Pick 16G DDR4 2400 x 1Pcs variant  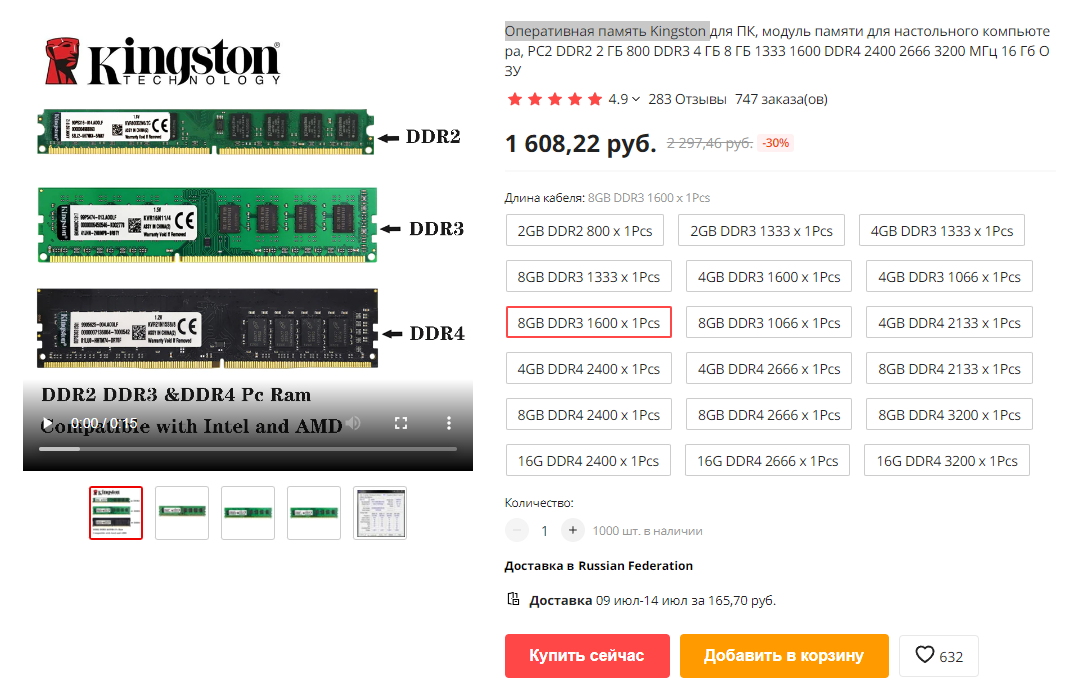[588, 460]
